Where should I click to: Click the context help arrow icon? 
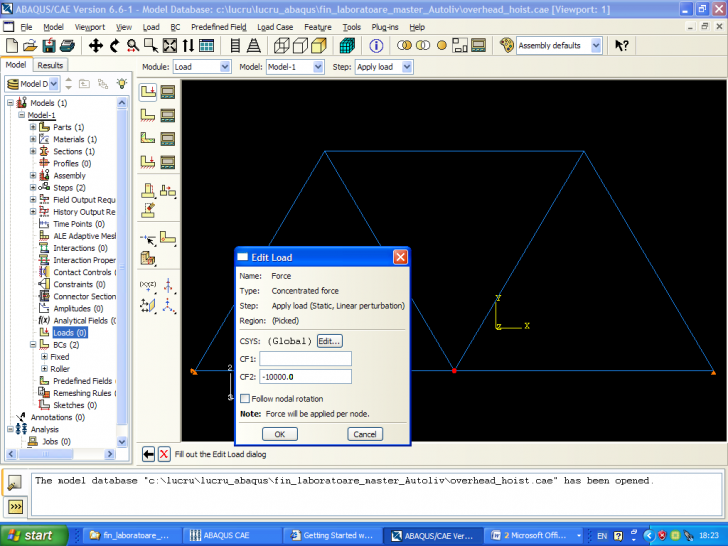coord(621,46)
